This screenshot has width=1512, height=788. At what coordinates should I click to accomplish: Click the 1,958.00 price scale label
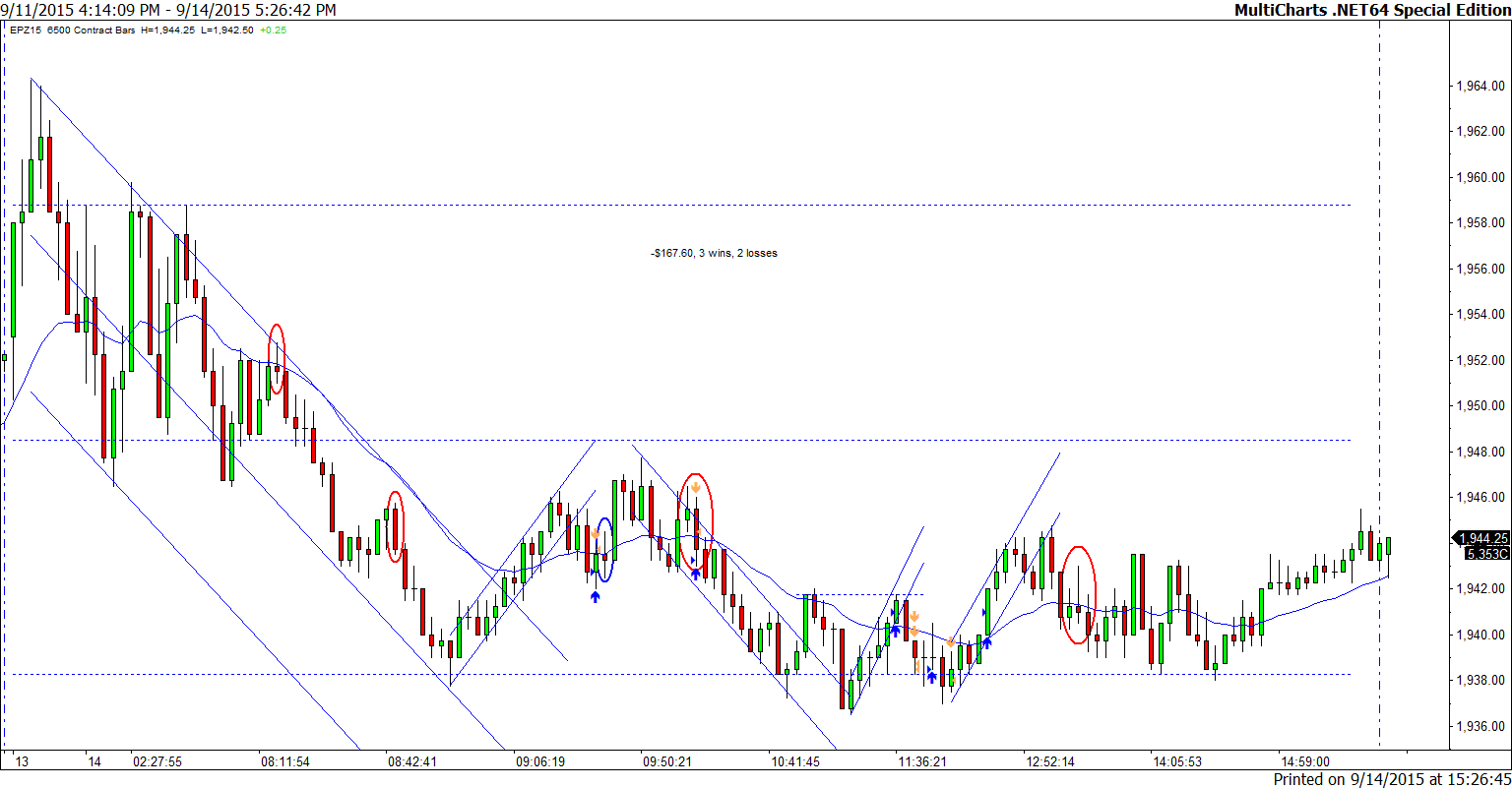[x=1482, y=222]
